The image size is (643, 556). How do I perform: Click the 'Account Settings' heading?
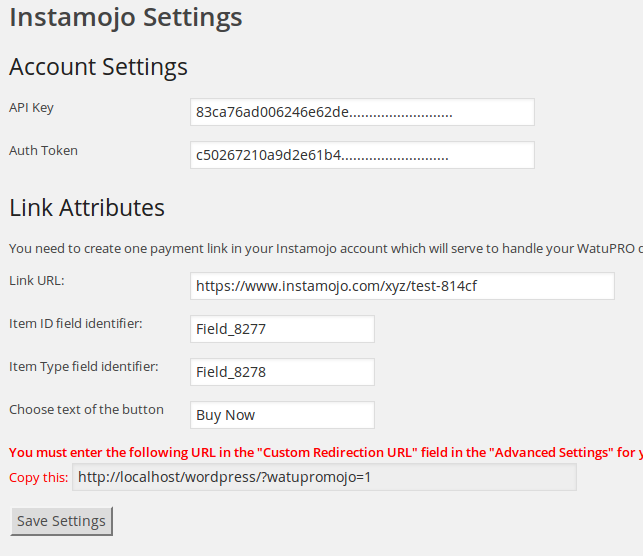coord(98,67)
